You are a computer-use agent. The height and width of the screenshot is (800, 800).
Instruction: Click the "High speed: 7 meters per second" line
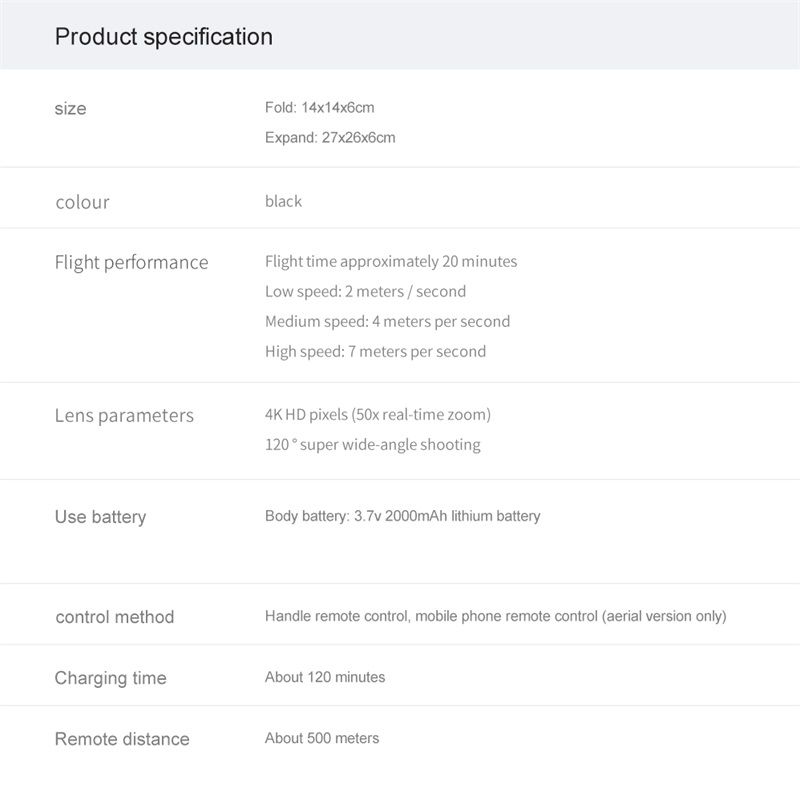(375, 352)
